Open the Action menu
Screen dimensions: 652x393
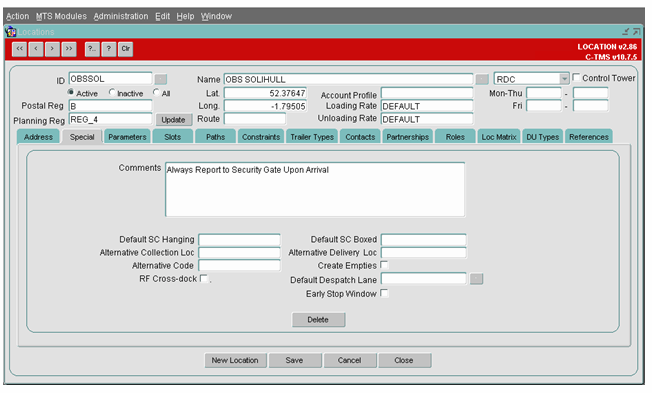pyautogui.click(x=17, y=16)
